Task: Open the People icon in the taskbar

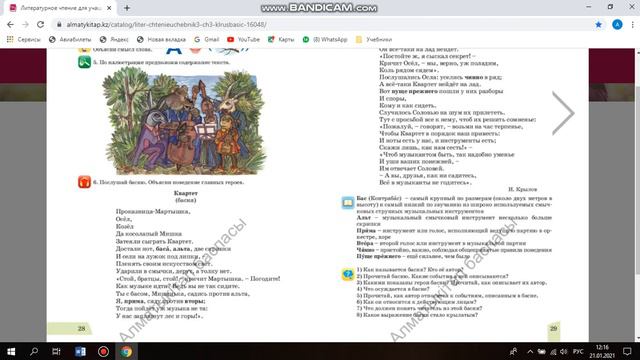Action: click(x=513, y=351)
